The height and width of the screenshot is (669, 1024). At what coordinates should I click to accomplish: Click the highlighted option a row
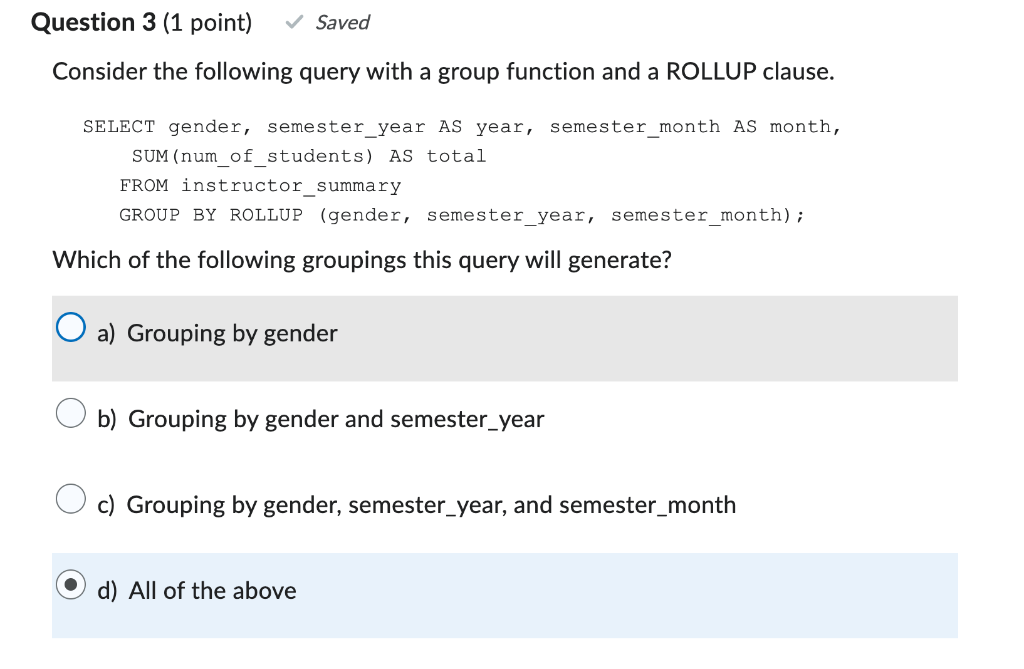tap(505, 338)
